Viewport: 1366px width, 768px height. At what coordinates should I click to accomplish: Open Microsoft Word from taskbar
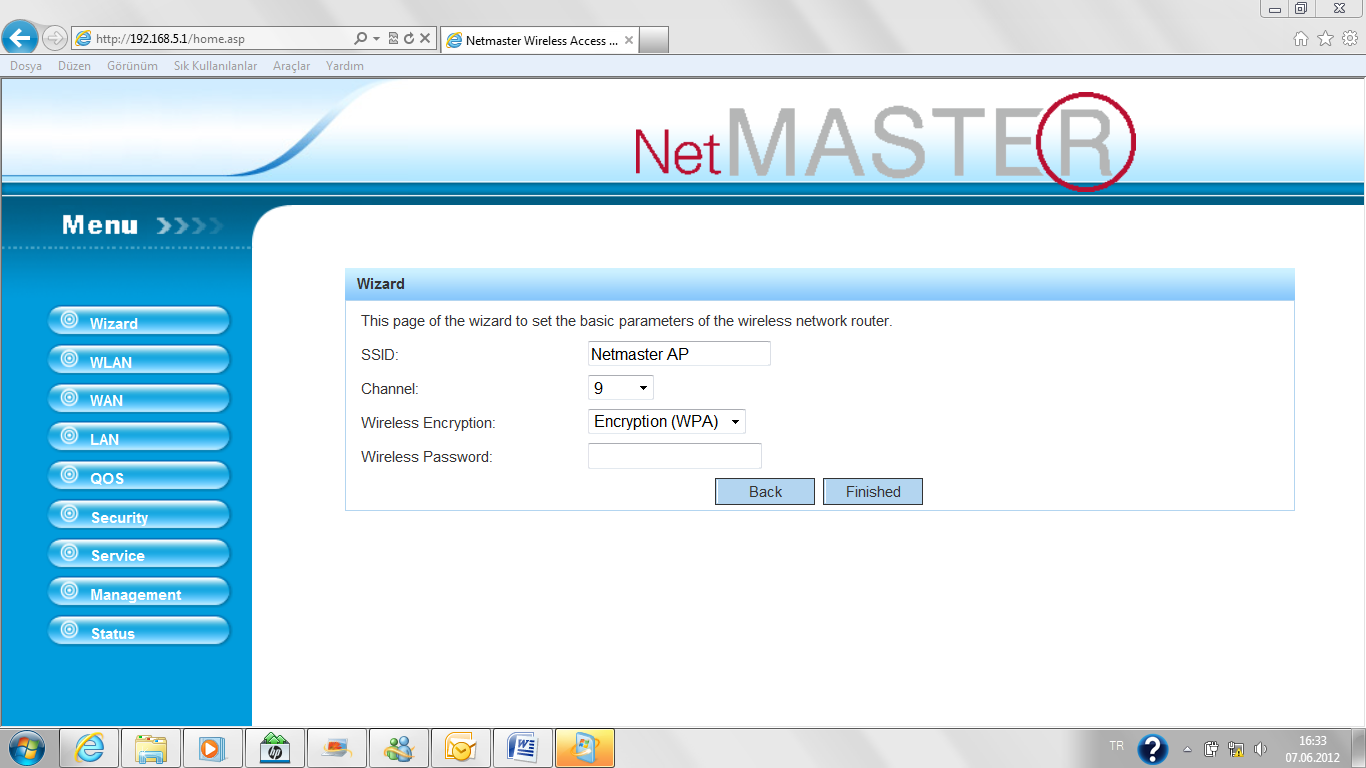(x=523, y=748)
